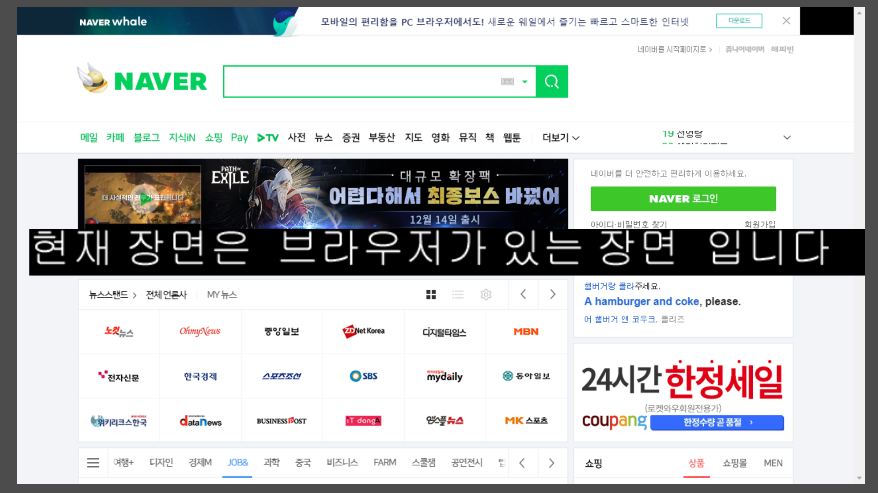This screenshot has width=878, height=493.
Task: Open the MBN publisher logo
Action: pyautogui.click(x=526, y=332)
